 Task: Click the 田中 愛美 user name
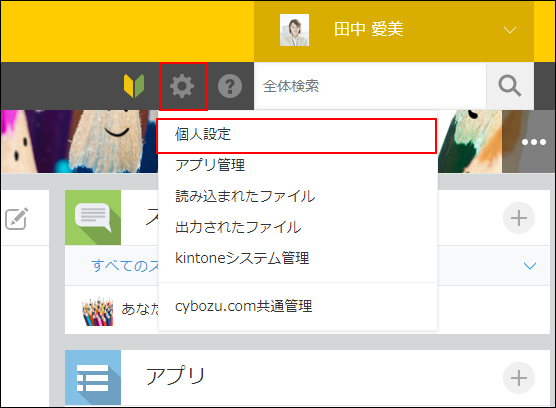pos(368,29)
